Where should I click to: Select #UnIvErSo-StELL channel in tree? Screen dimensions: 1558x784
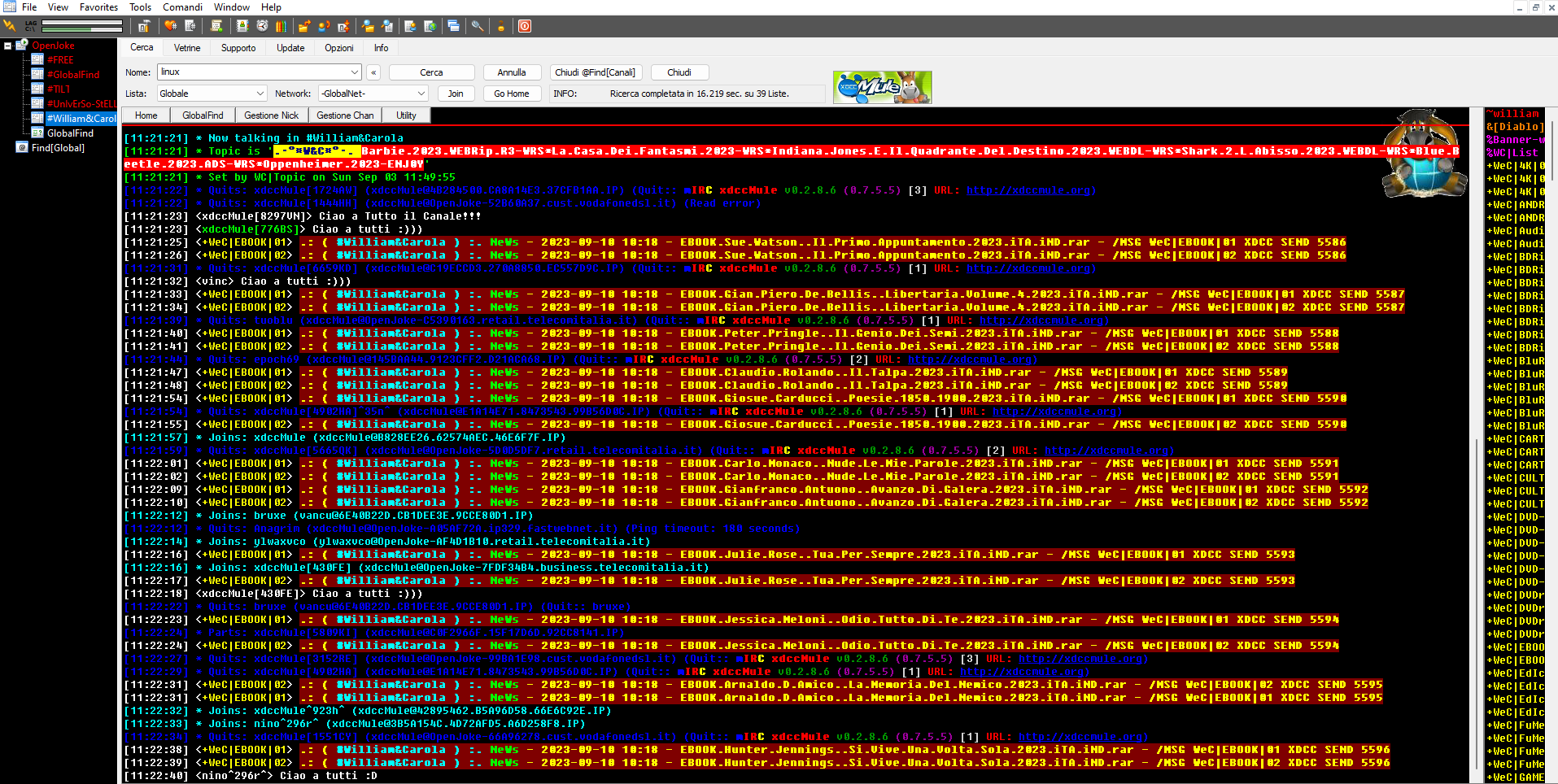81,104
